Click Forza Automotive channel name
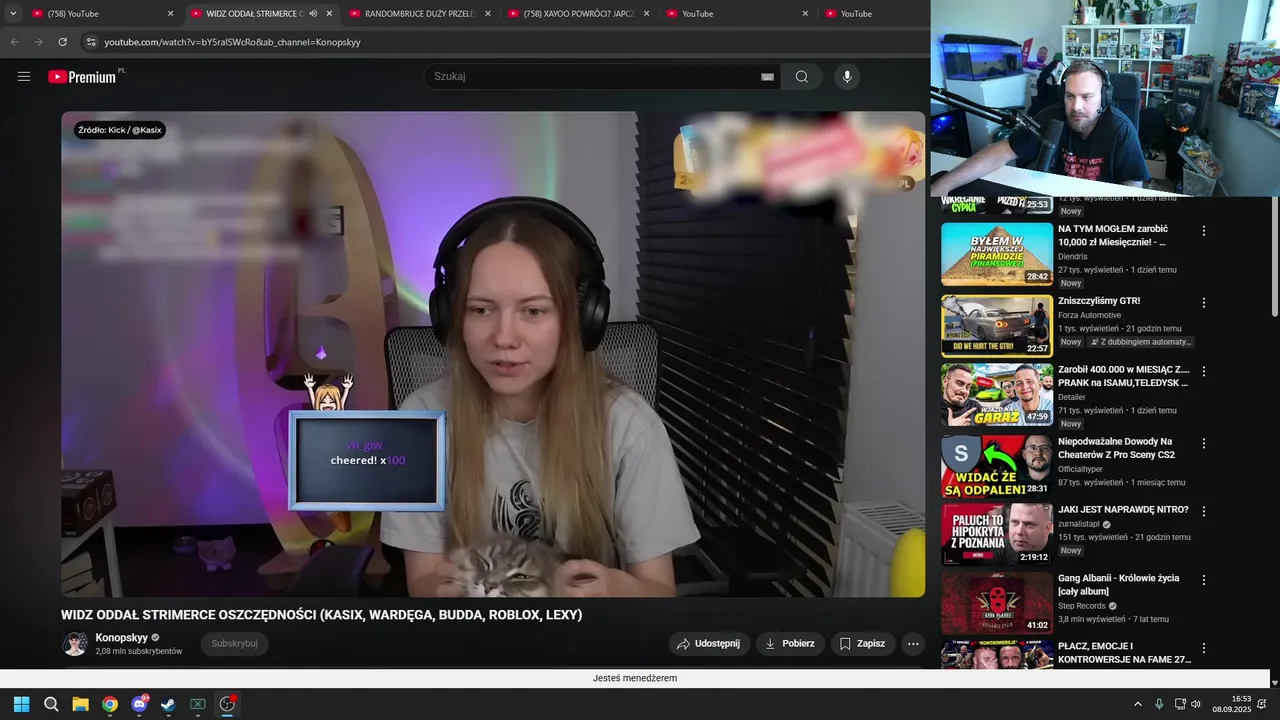The image size is (1280, 720). click(x=1089, y=315)
